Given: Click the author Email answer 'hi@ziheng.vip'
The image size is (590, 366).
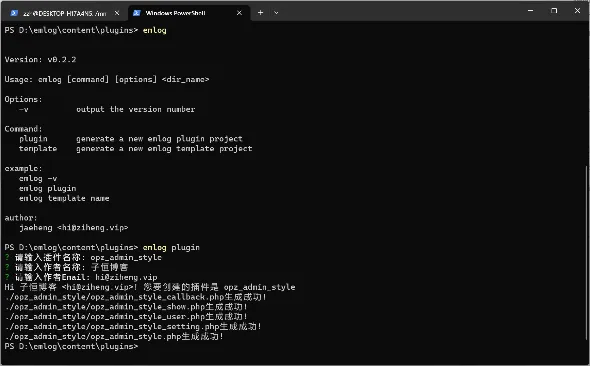Looking at the screenshot, I should click(126, 277).
